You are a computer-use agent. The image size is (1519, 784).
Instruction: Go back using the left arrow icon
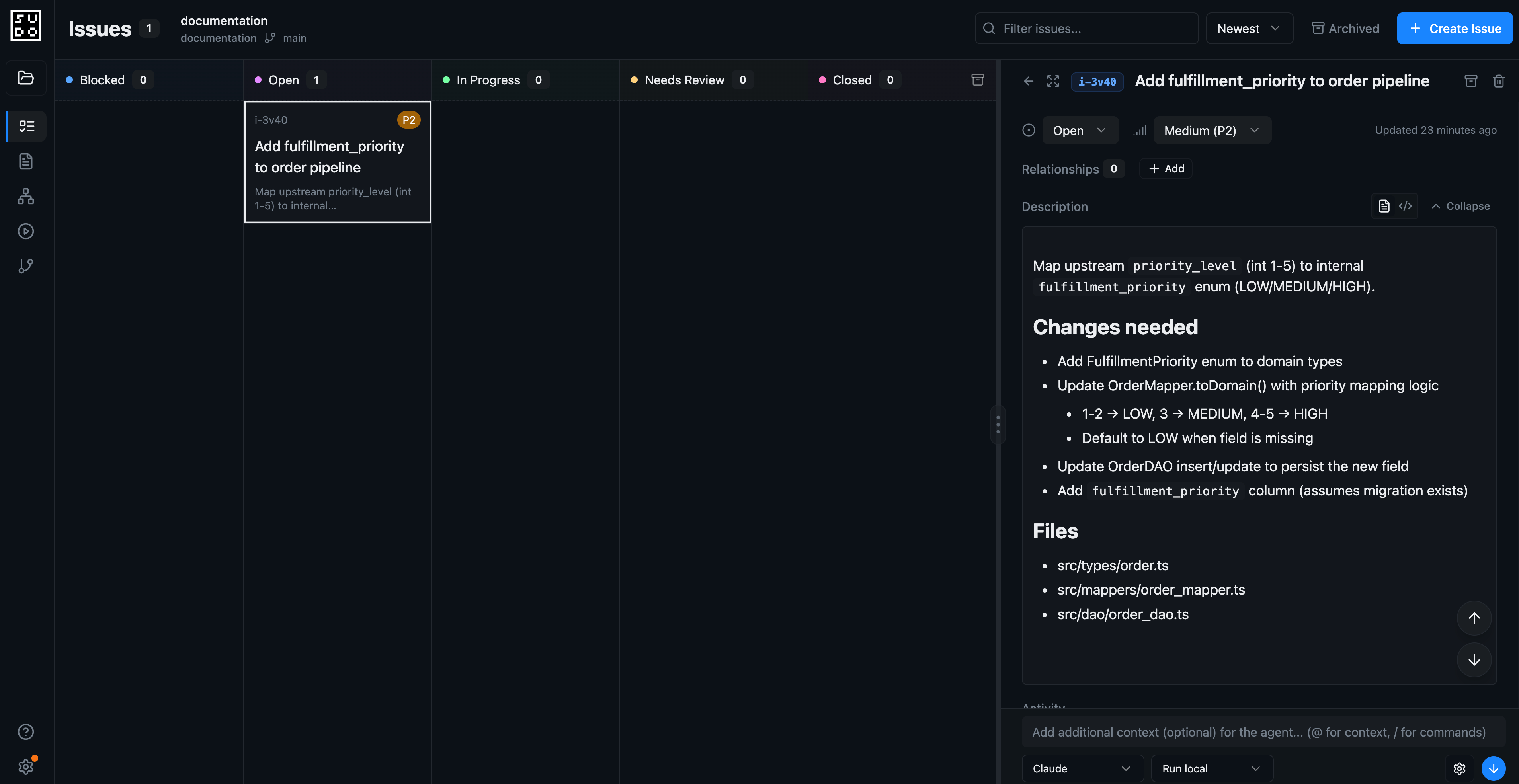1029,81
